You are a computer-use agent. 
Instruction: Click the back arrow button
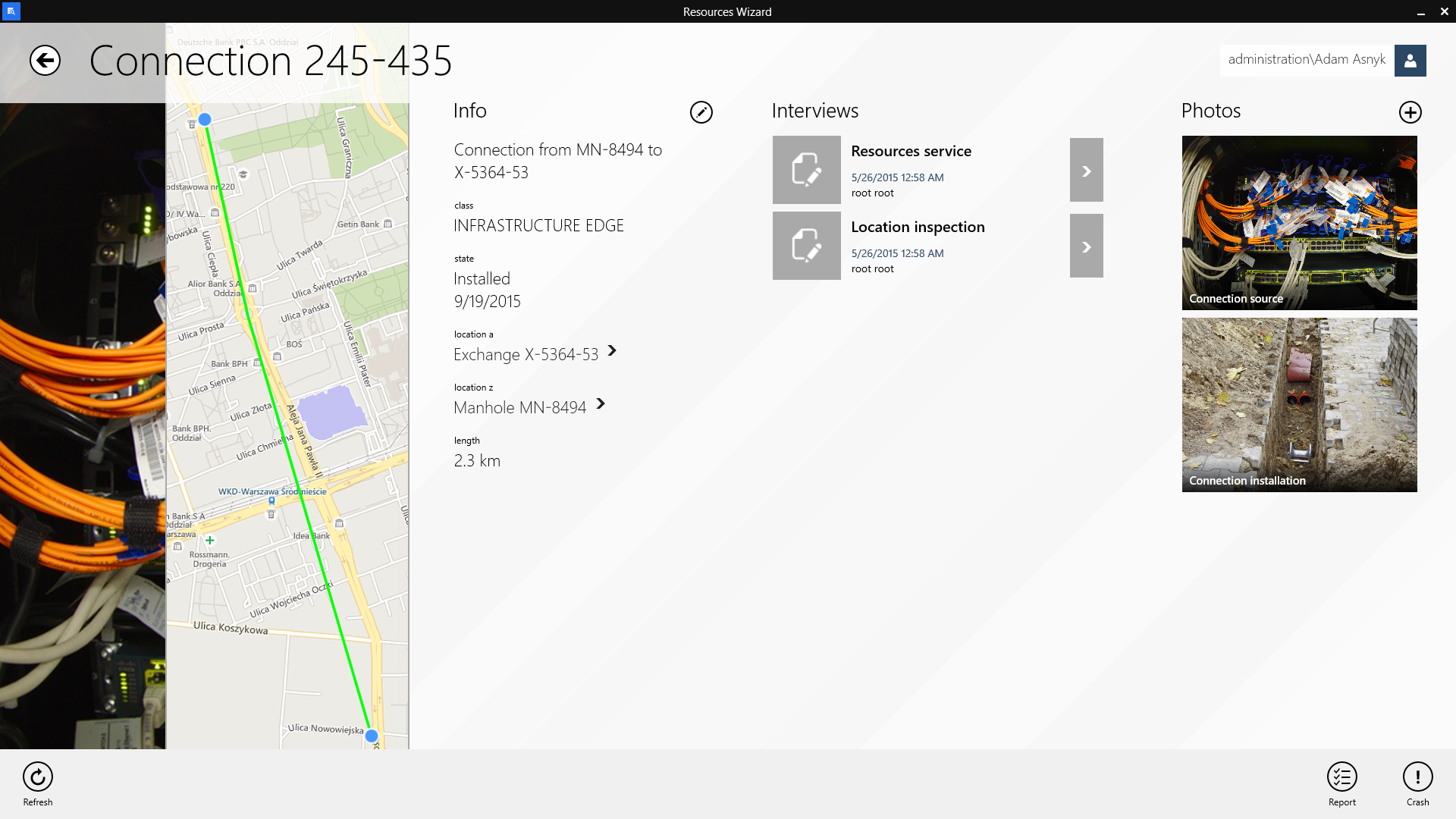(45, 61)
